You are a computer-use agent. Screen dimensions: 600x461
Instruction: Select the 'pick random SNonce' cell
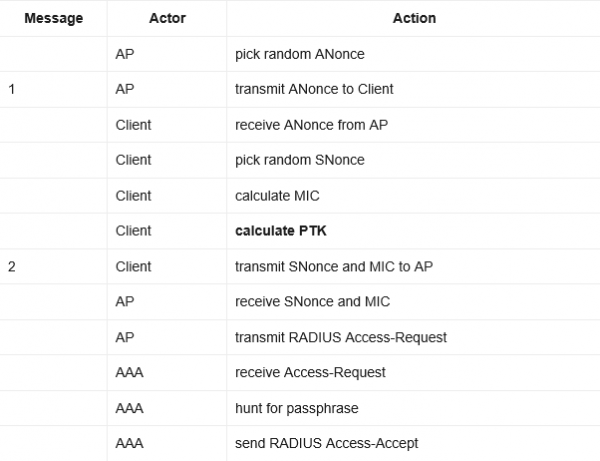click(413, 160)
